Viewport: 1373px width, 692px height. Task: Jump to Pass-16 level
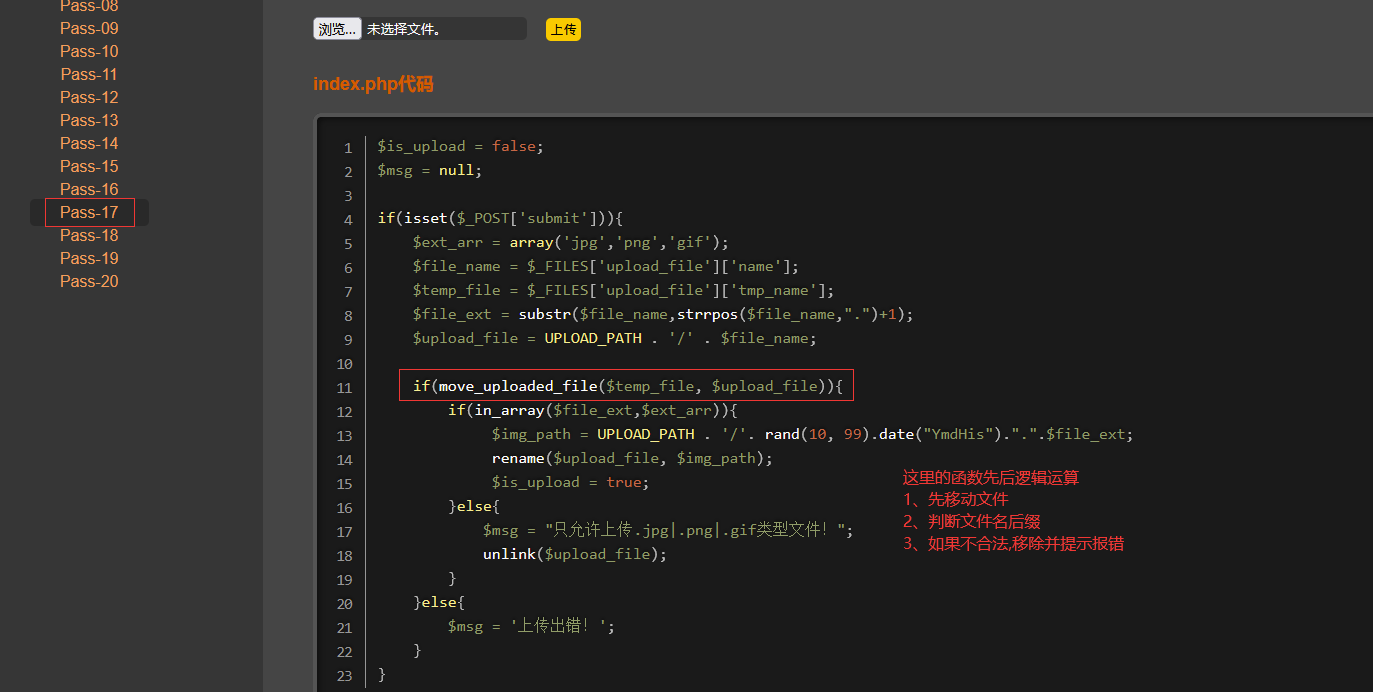tap(89, 189)
